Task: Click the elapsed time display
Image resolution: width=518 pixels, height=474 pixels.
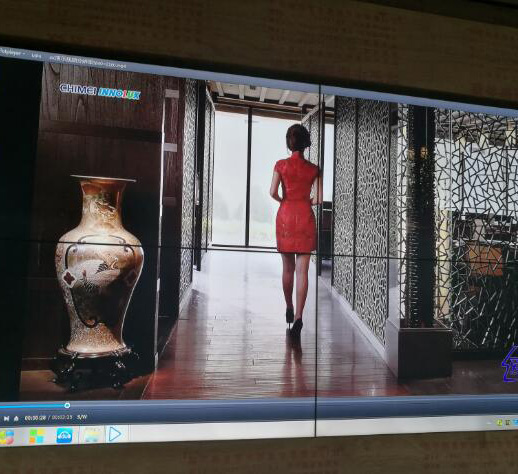Action: click(x=35, y=418)
